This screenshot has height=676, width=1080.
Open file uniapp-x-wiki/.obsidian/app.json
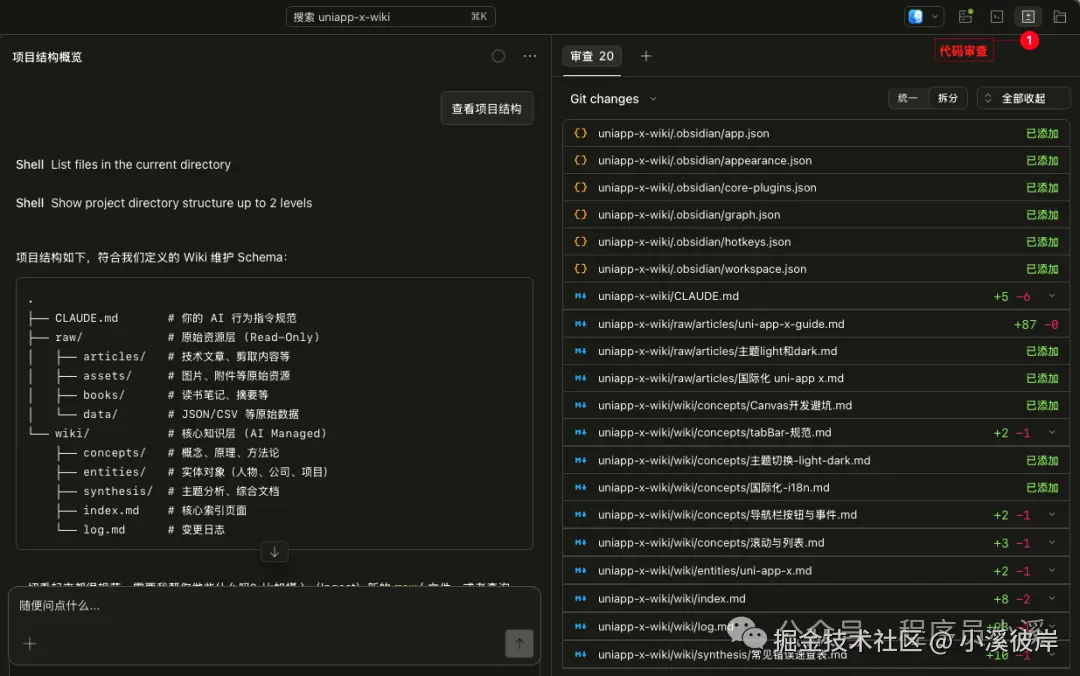coord(683,133)
